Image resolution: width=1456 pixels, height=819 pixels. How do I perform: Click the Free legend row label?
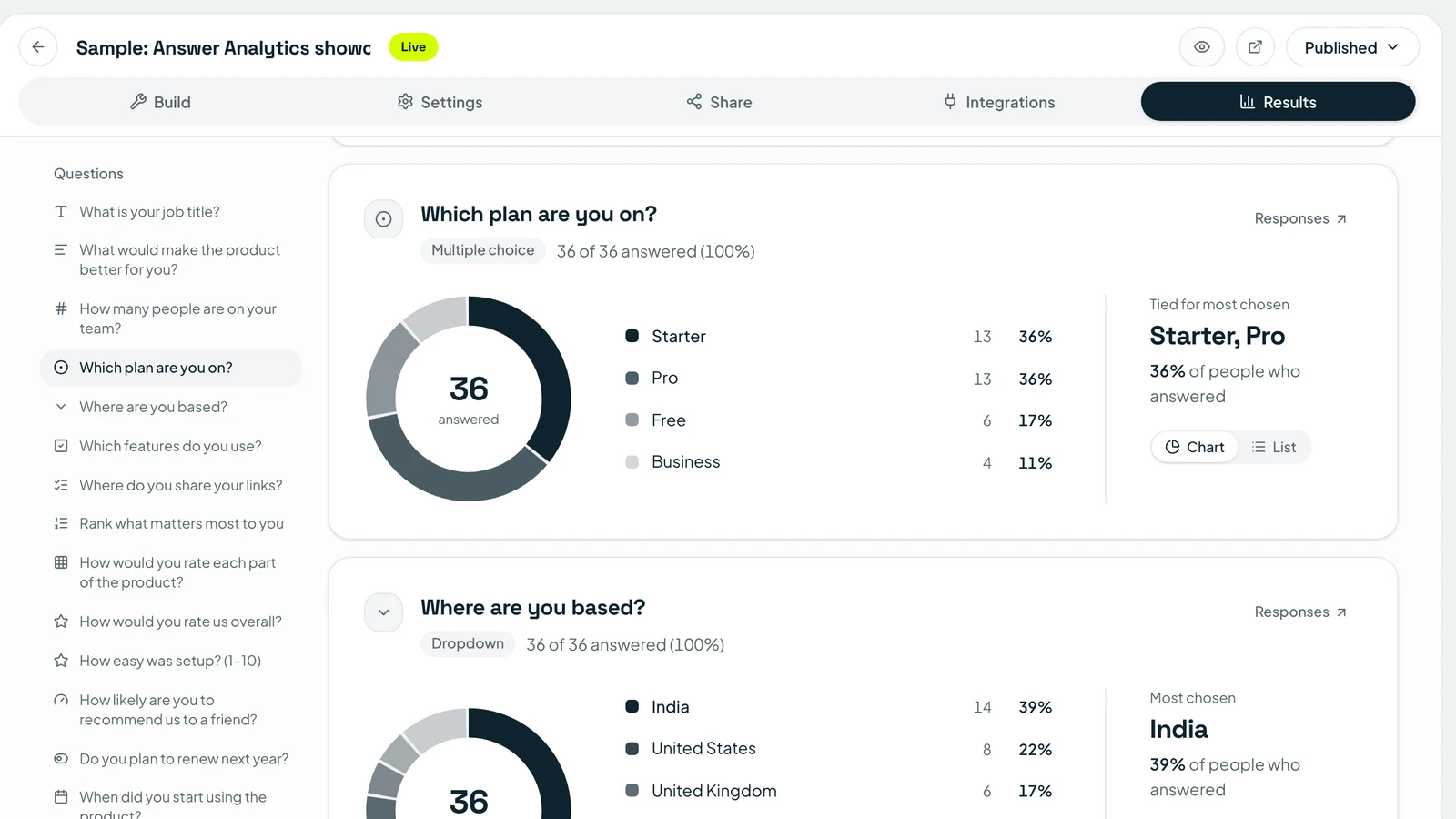click(x=669, y=420)
